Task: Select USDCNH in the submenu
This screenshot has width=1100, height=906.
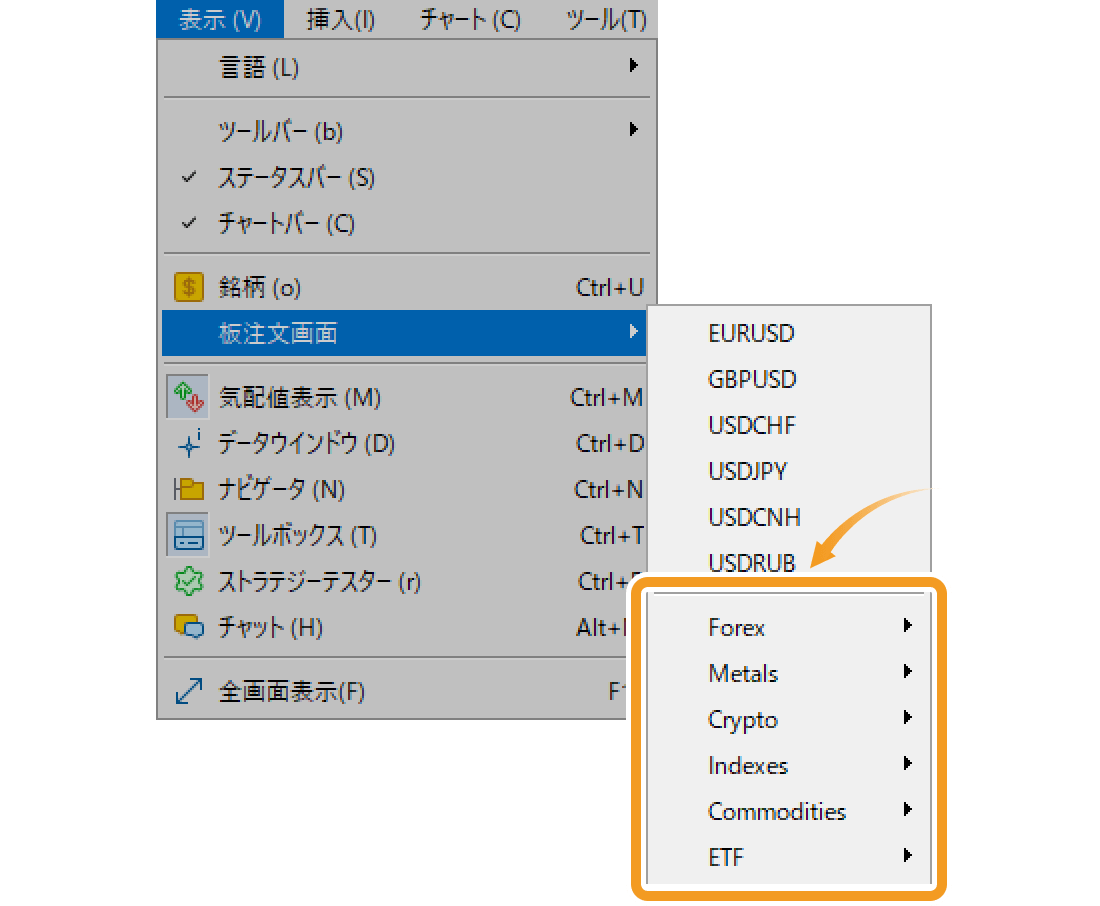Action: click(x=789, y=517)
